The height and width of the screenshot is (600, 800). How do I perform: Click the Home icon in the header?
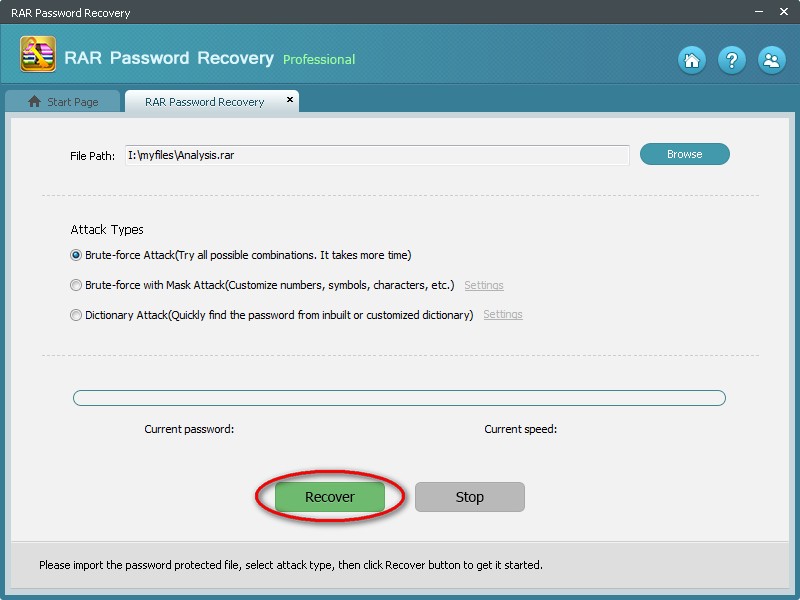692,60
